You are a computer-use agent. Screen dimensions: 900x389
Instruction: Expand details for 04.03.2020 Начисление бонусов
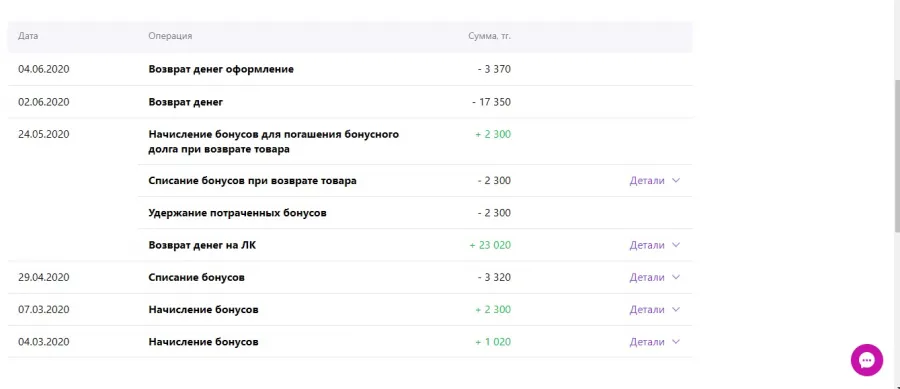pyautogui.click(x=655, y=342)
